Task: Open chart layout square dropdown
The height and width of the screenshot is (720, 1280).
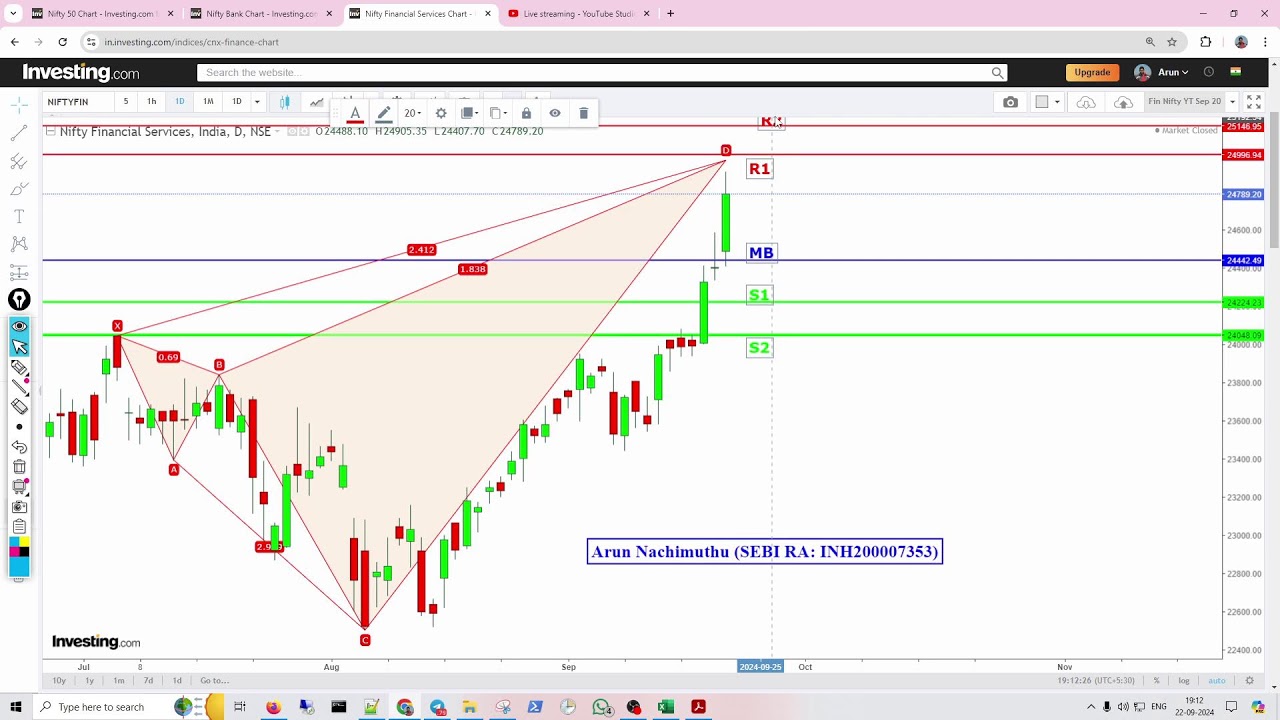Action: [1046, 102]
